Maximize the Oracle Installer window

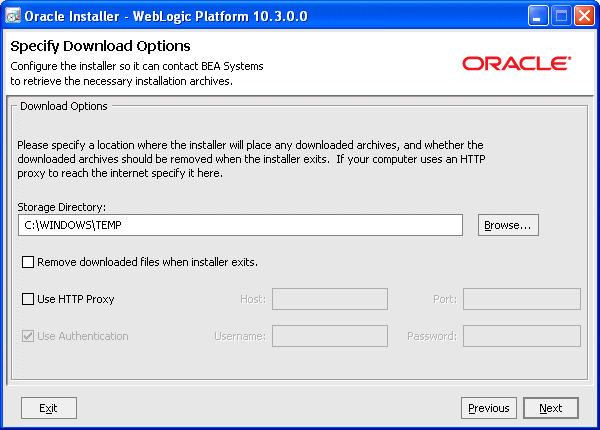pos(561,16)
